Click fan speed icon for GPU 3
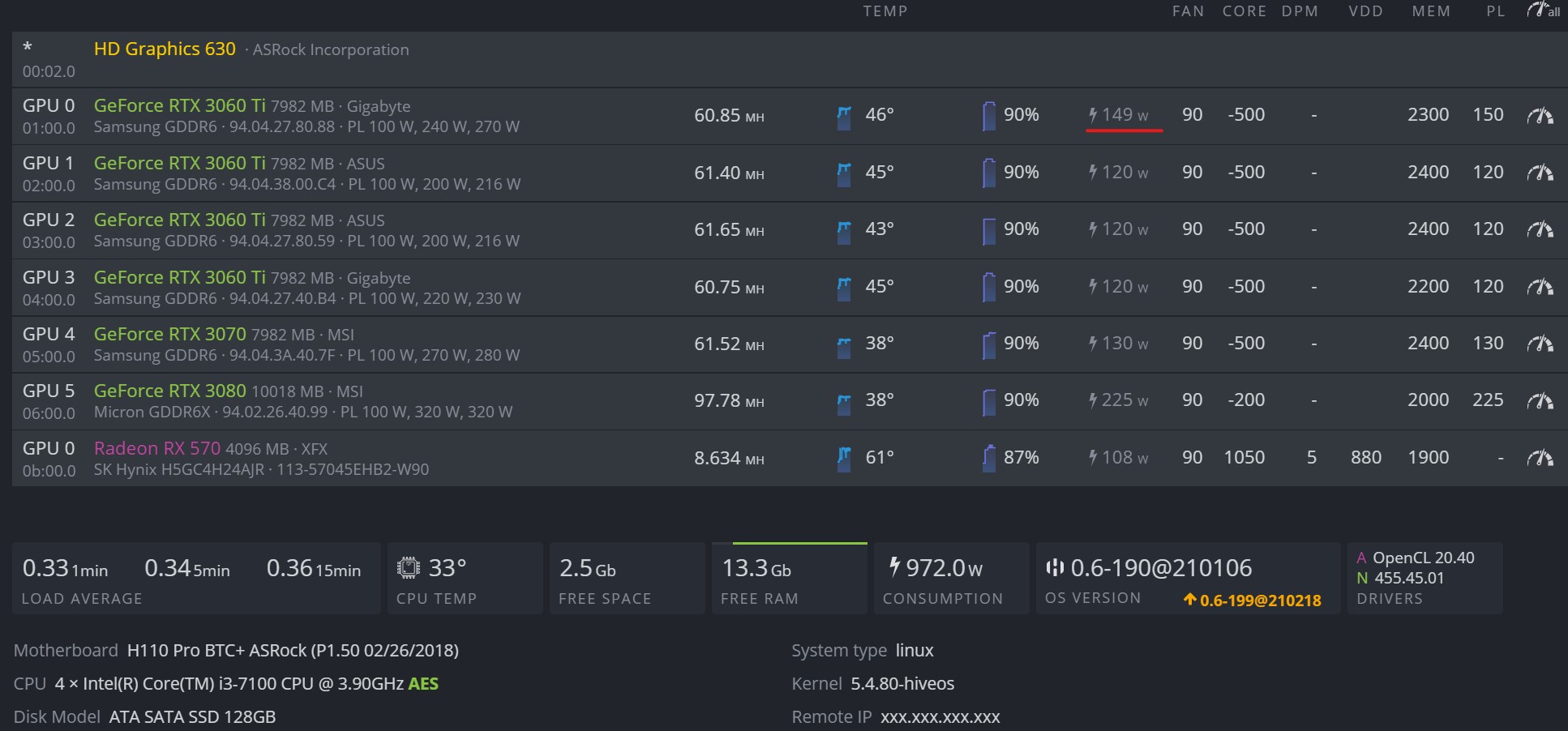This screenshot has height=731, width=1568. coord(988,288)
